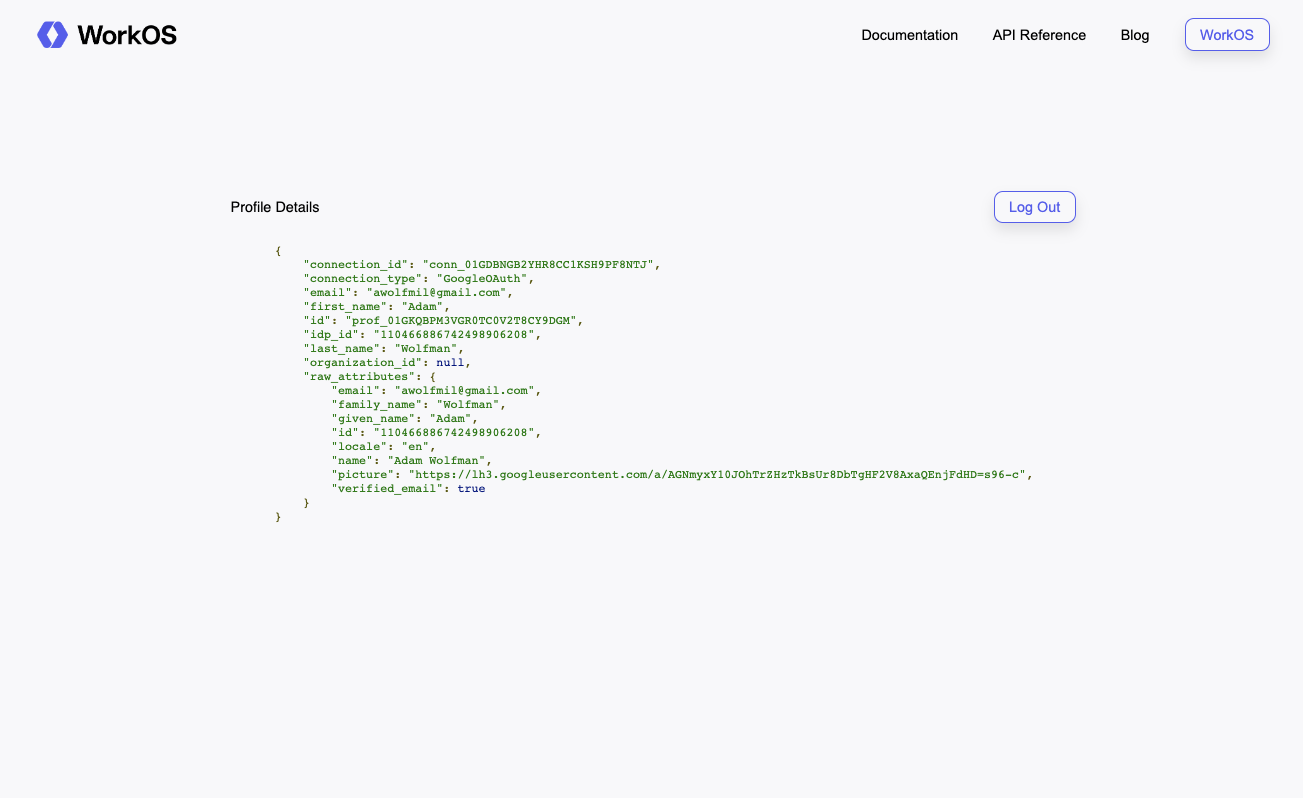Viewport: 1303px width, 798px height.
Task: Click the given_name value Adam
Action: pos(450,418)
